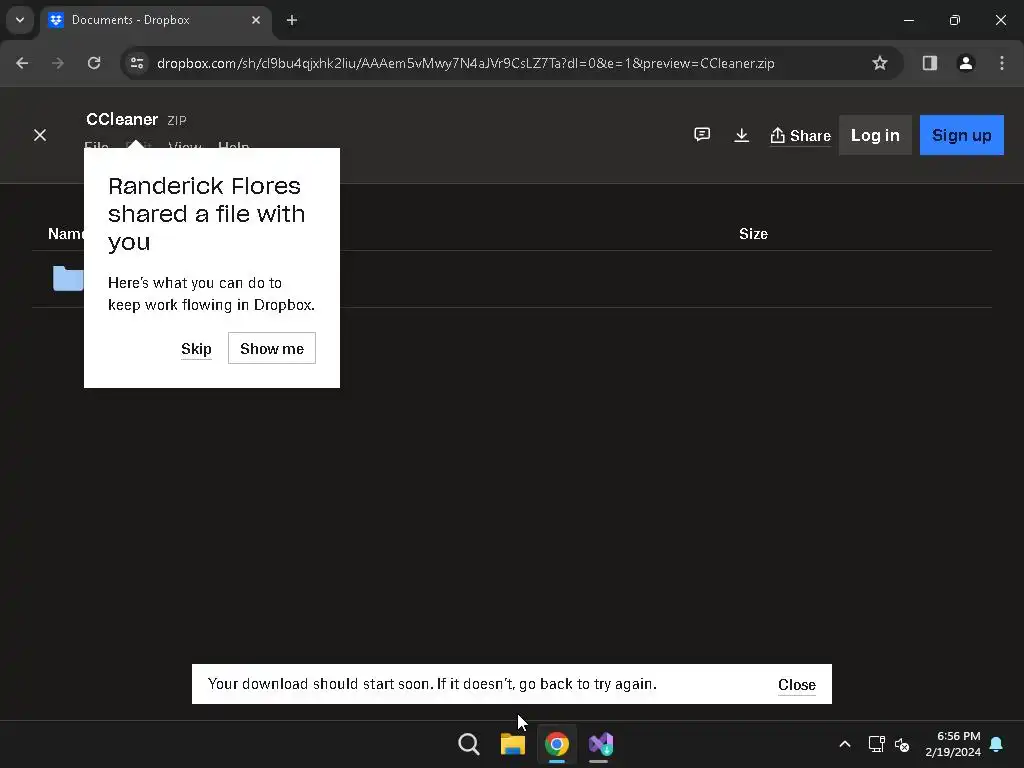Open Chrome's three-dot menu

[x=1002, y=63]
